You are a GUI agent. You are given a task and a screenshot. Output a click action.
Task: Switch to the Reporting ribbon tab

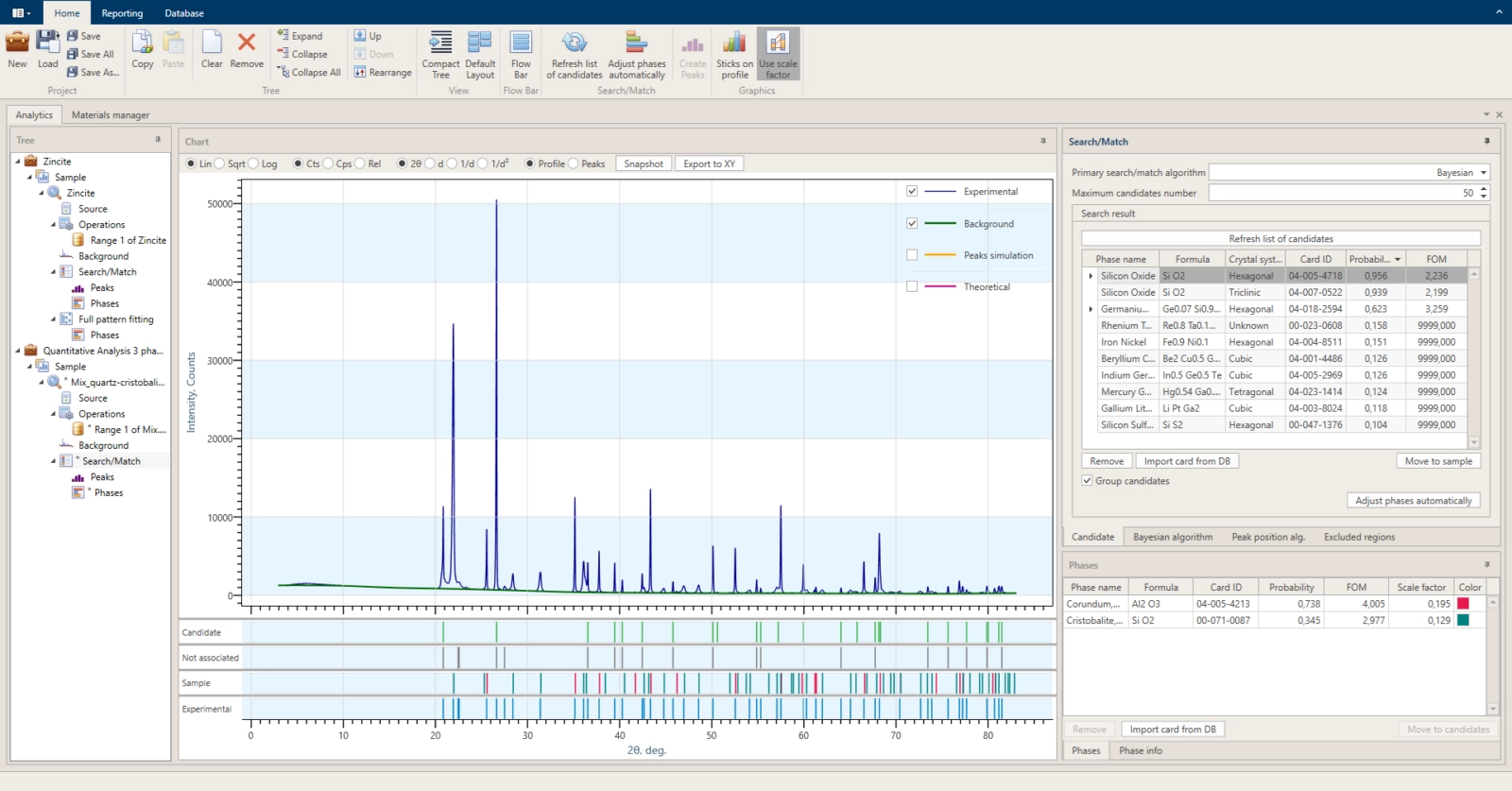click(x=122, y=13)
